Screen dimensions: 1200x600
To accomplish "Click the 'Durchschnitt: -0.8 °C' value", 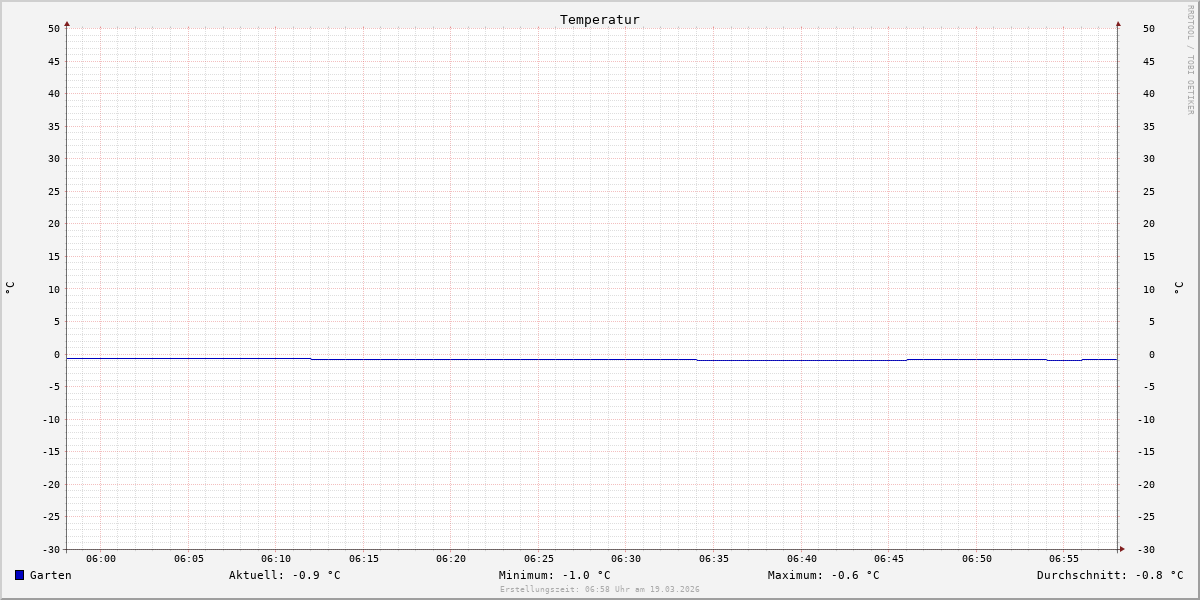I will [1110, 575].
